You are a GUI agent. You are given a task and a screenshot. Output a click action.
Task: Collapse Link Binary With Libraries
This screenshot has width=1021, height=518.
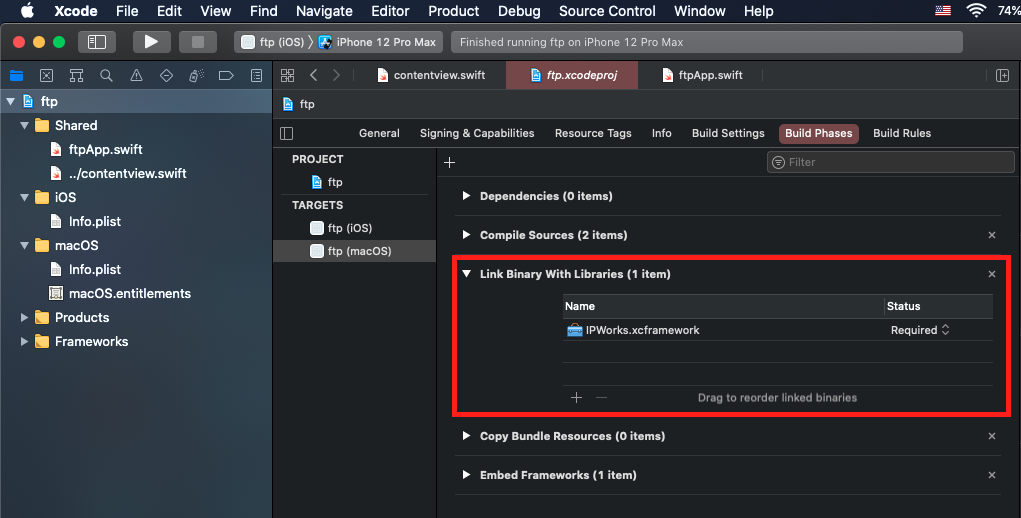[x=466, y=274]
